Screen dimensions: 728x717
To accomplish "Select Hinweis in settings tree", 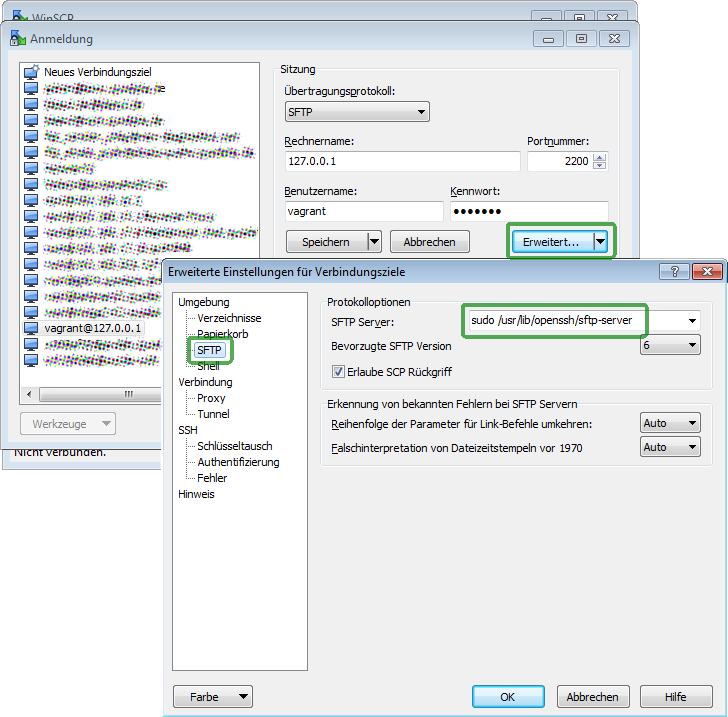I will coord(196,494).
